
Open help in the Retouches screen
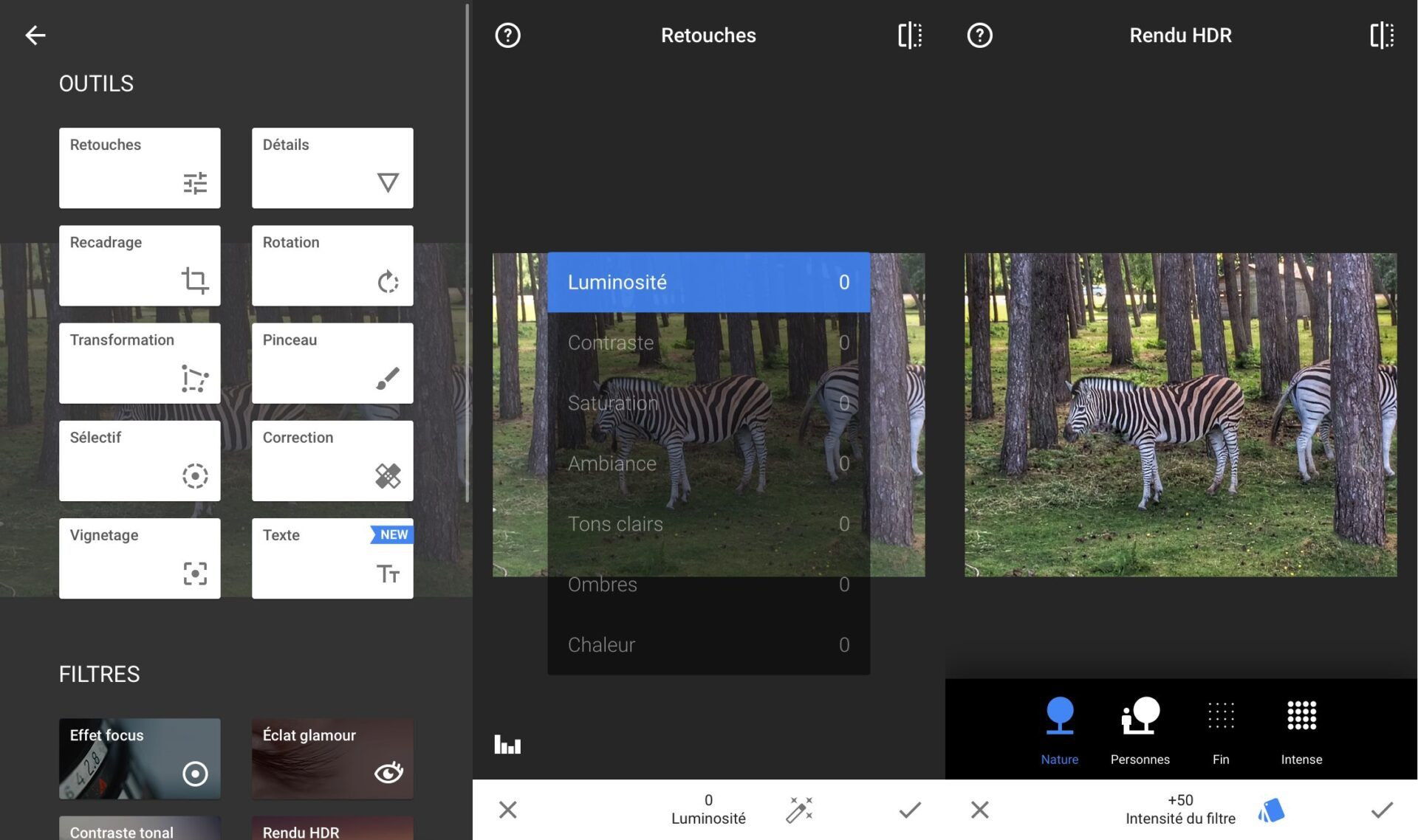click(x=507, y=35)
